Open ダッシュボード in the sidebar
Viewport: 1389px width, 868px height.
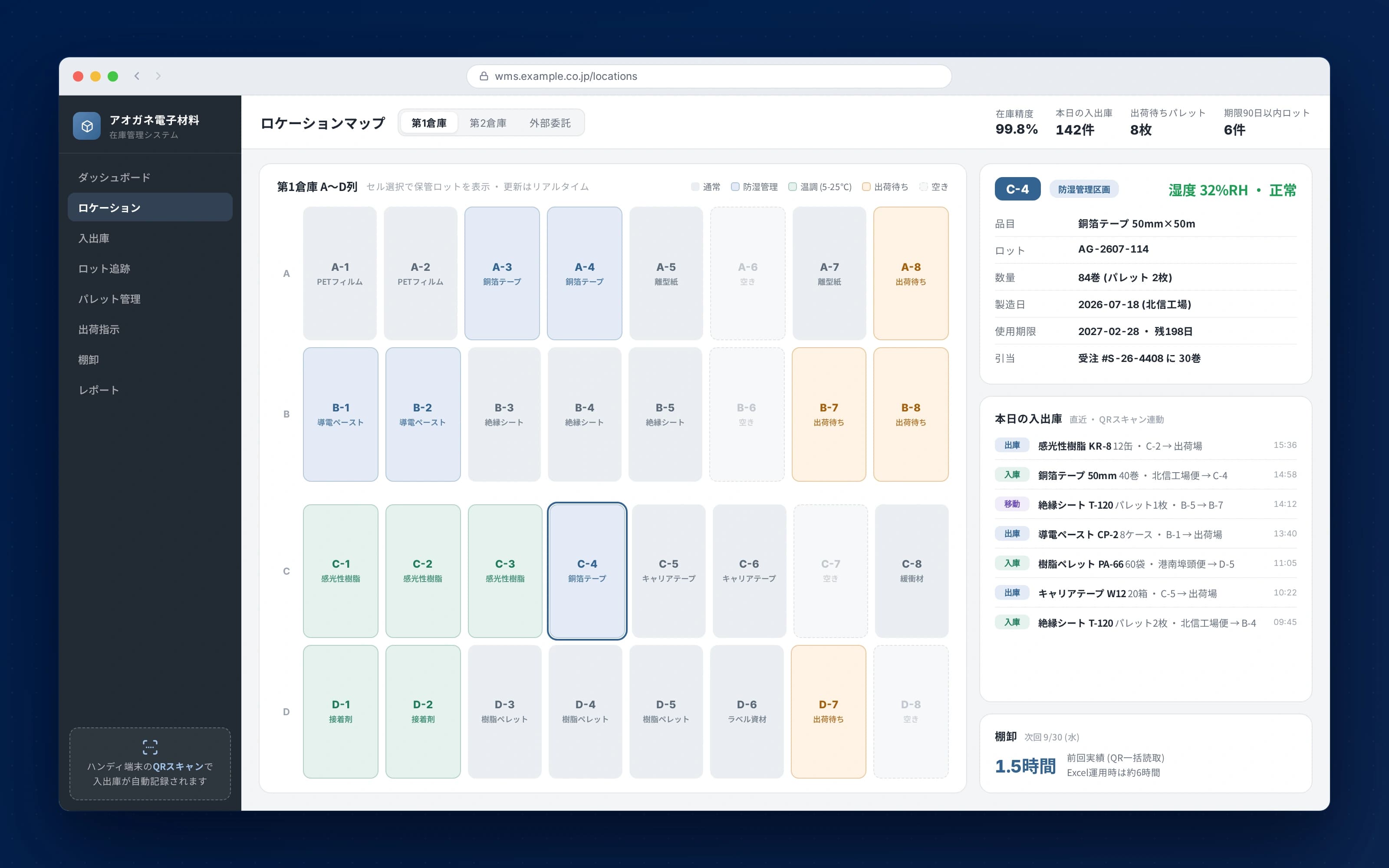click(150, 178)
